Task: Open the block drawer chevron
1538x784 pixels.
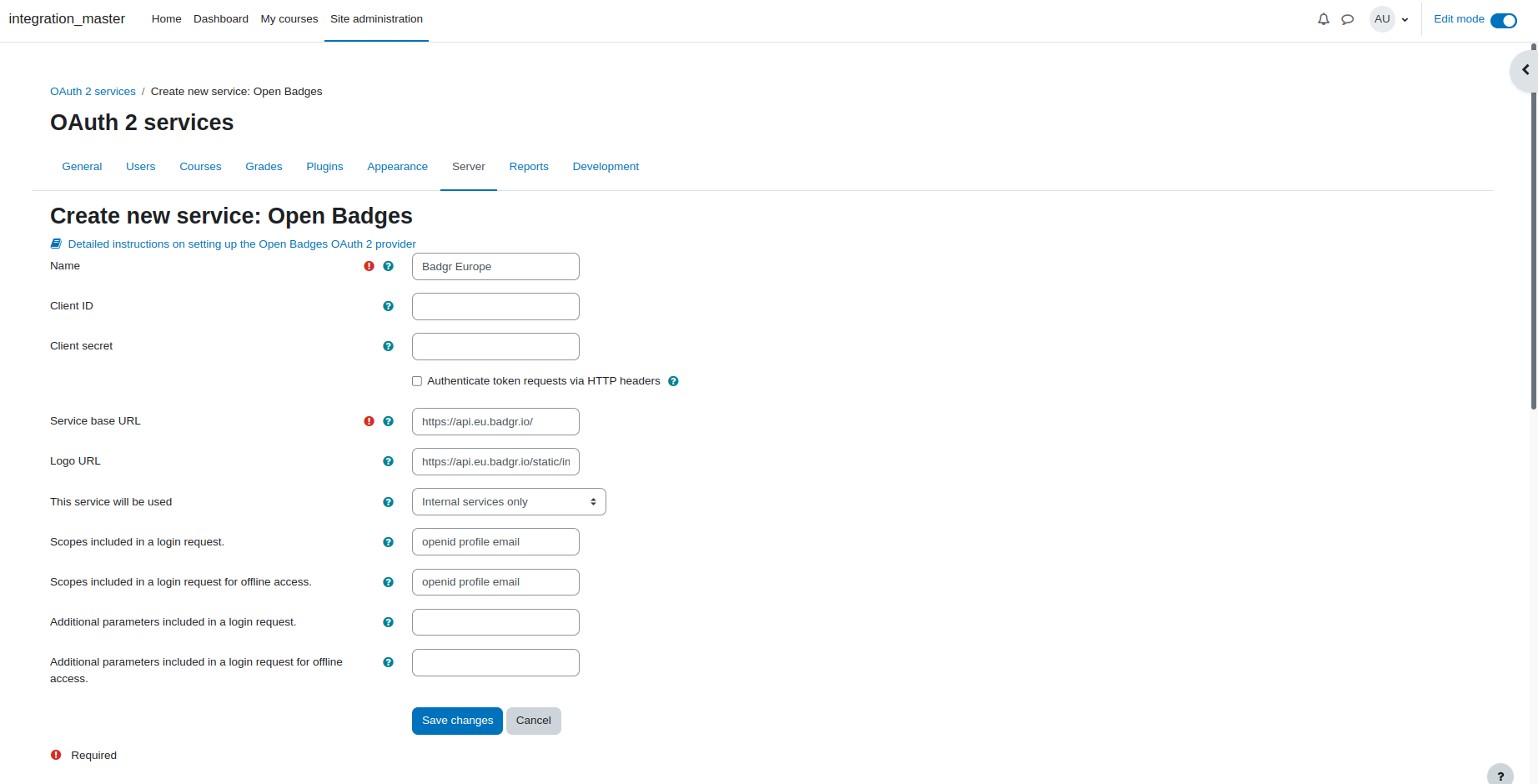Action: [1525, 70]
